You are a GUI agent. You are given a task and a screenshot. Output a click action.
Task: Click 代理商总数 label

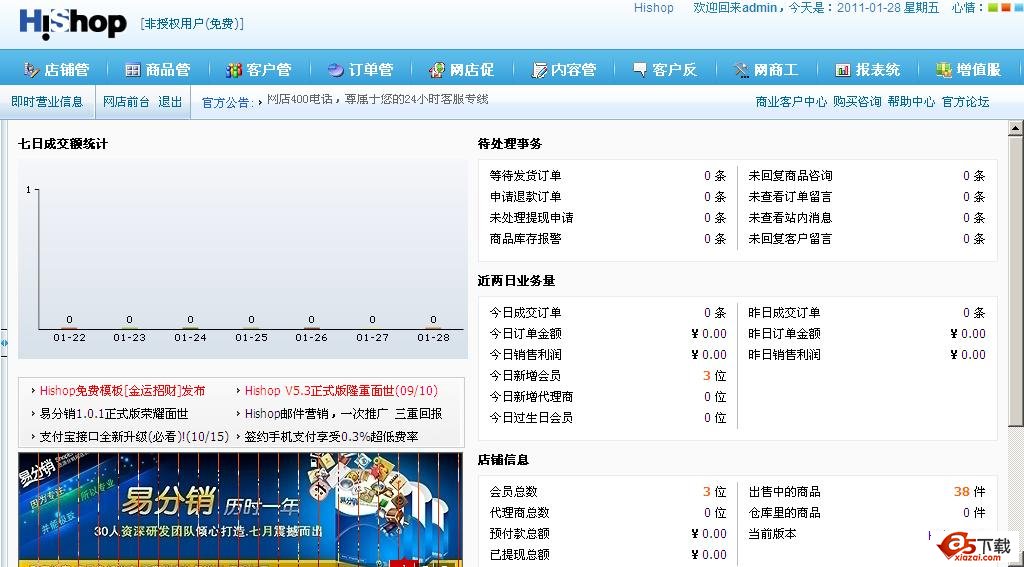click(x=519, y=512)
